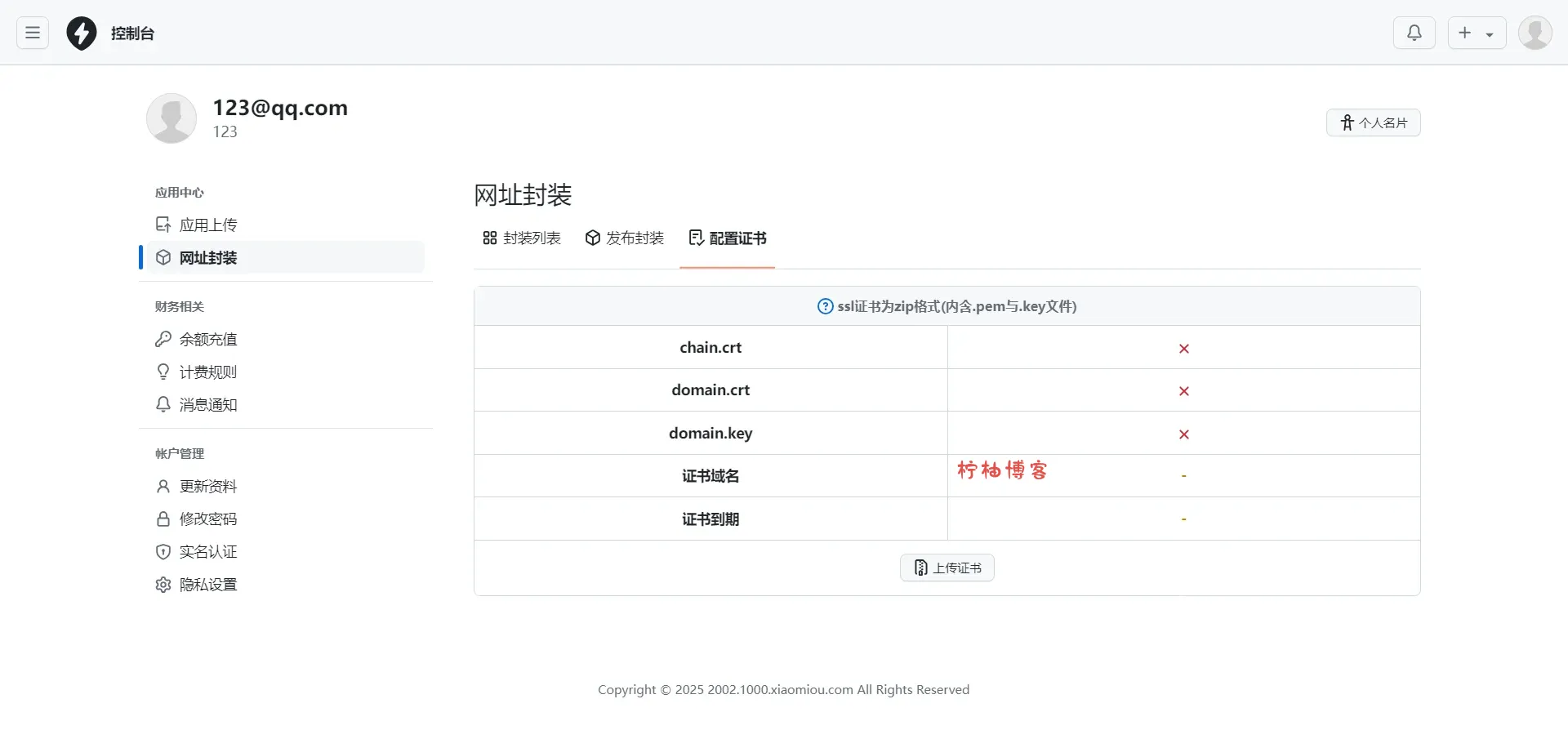The height and width of the screenshot is (748, 1568).
Task: Open the notifications bell
Action: pyautogui.click(x=1414, y=33)
